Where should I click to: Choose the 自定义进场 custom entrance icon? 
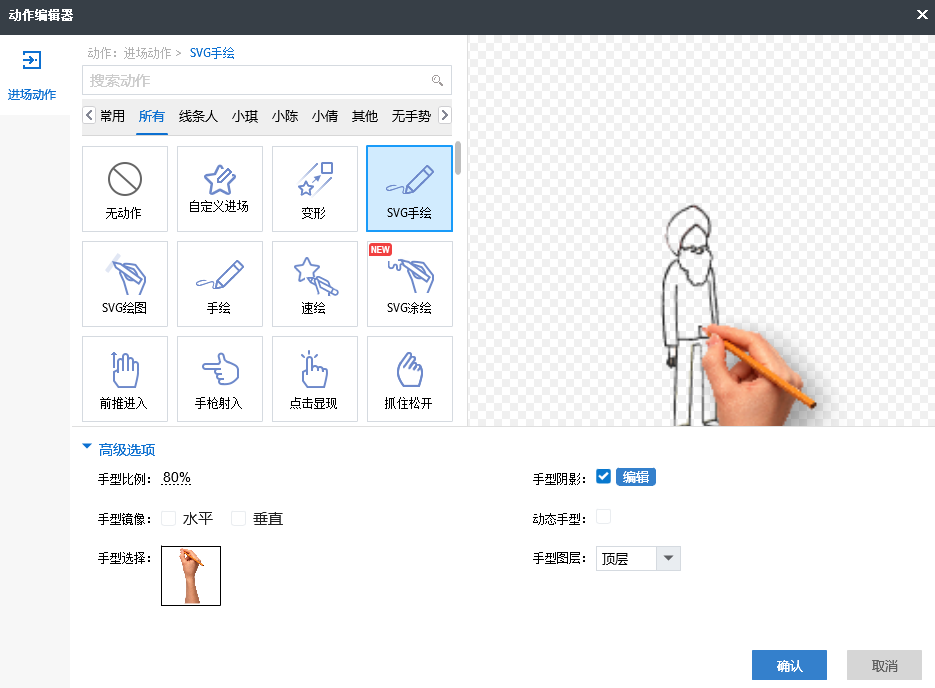[x=219, y=189]
